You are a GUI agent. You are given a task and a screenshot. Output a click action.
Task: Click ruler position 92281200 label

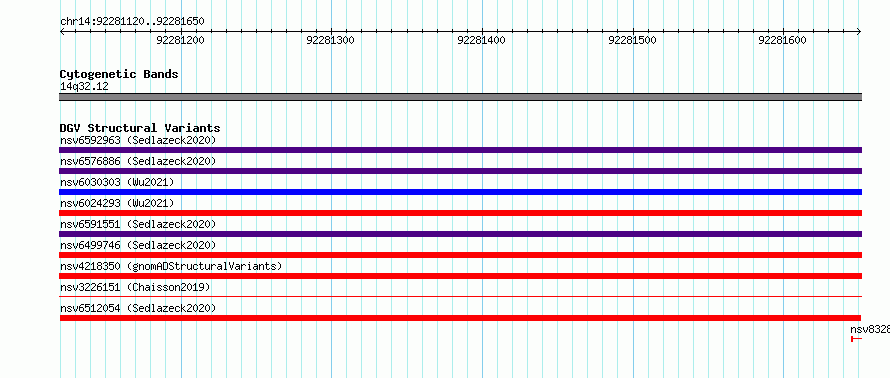[180, 40]
